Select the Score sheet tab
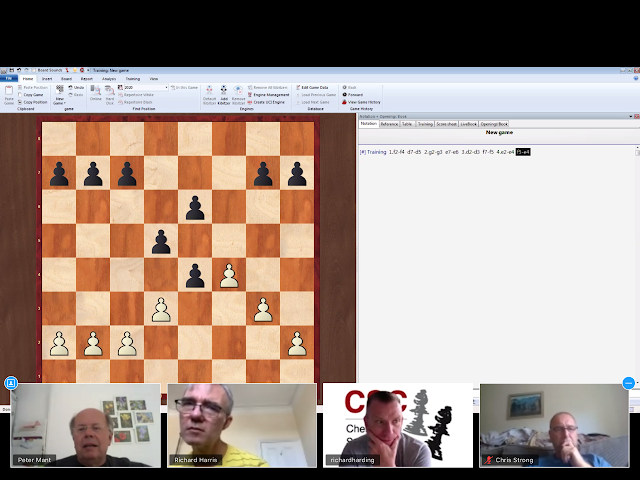 [447, 124]
